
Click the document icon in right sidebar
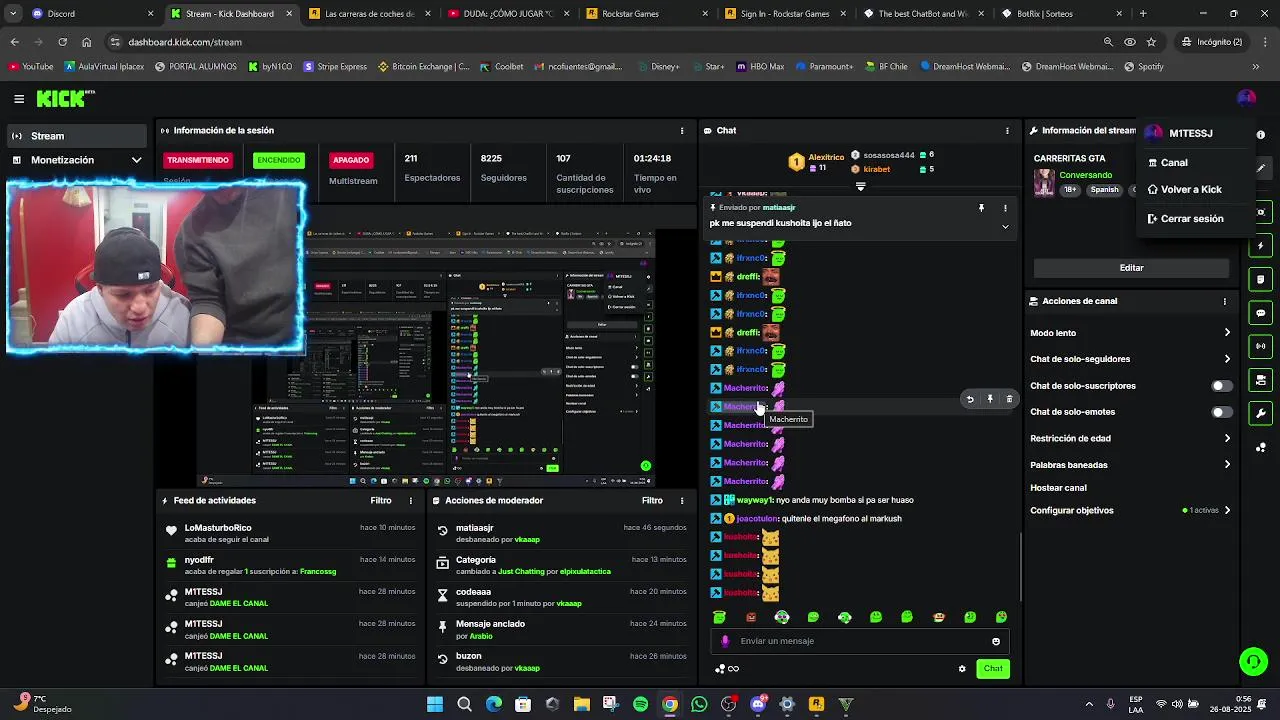tap(1261, 279)
